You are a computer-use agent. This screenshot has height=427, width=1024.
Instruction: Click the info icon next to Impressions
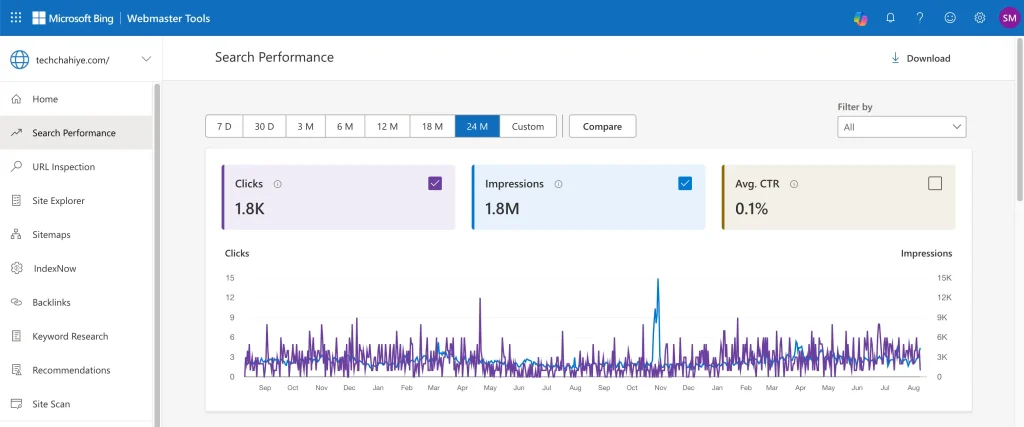point(558,184)
